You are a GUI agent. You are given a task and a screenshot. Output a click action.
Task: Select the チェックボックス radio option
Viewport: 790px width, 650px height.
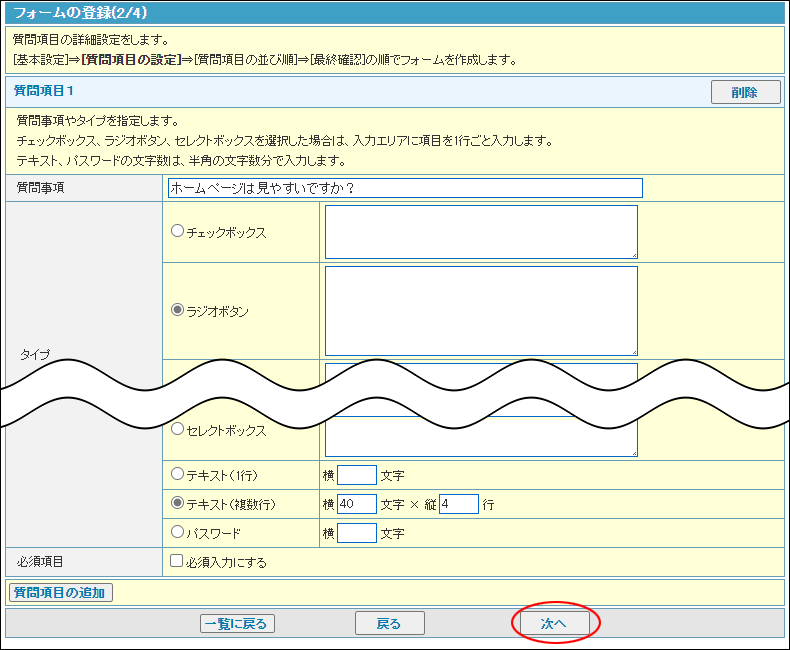click(x=178, y=231)
